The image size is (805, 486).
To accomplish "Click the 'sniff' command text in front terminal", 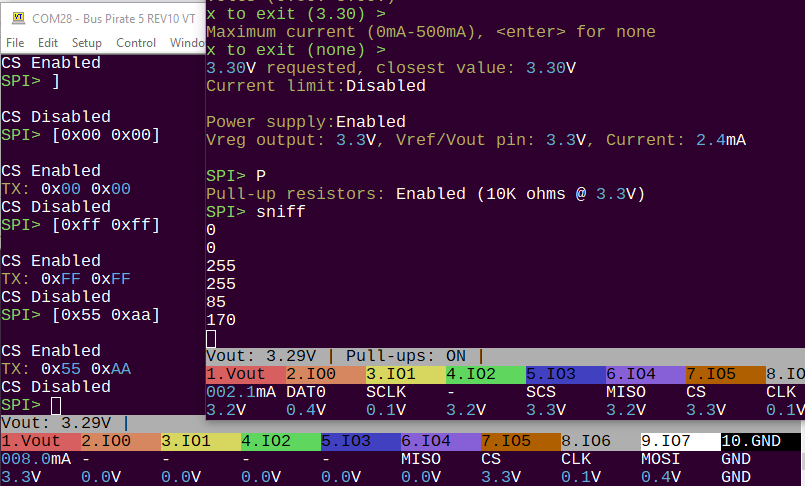I will tap(280, 211).
